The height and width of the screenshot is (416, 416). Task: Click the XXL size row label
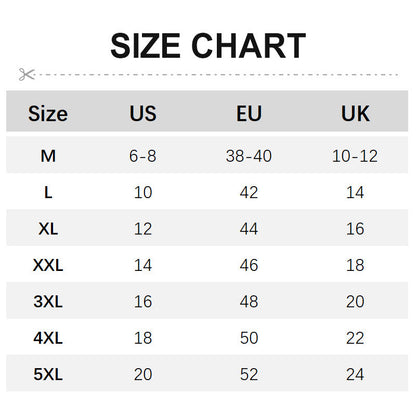pyautogui.click(x=48, y=265)
